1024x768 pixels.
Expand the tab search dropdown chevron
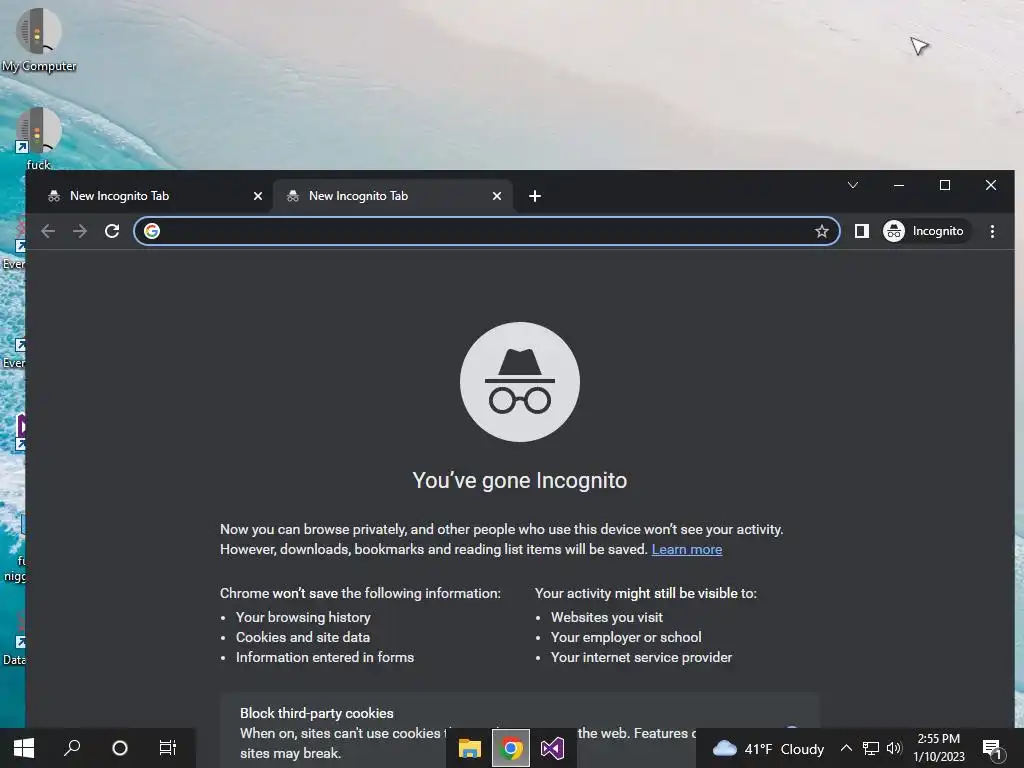(852, 185)
